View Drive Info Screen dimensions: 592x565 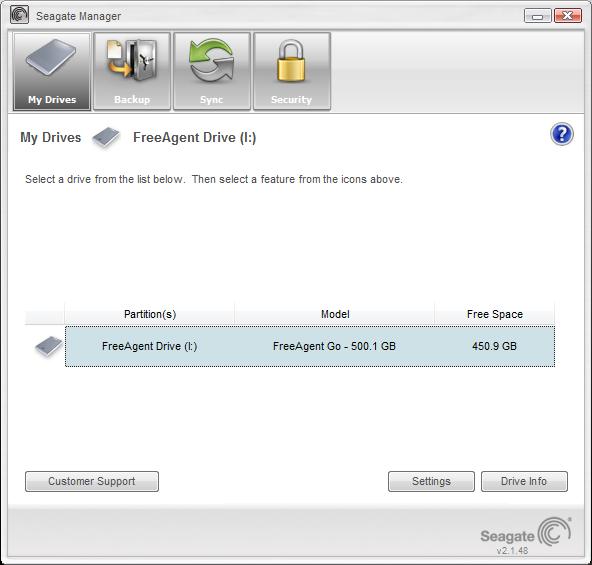[x=524, y=481]
